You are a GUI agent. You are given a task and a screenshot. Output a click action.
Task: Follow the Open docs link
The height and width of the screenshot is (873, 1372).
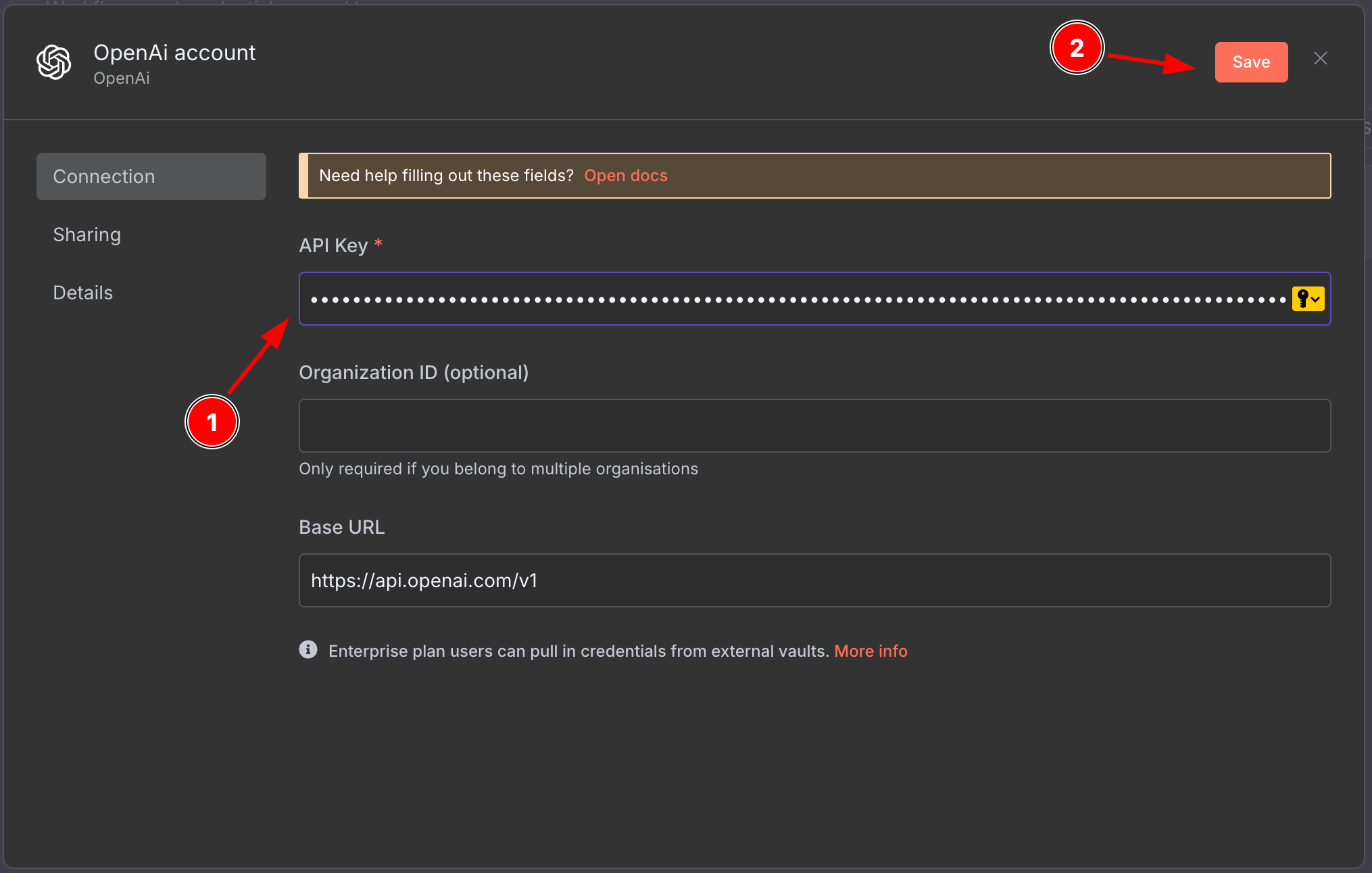coord(626,176)
